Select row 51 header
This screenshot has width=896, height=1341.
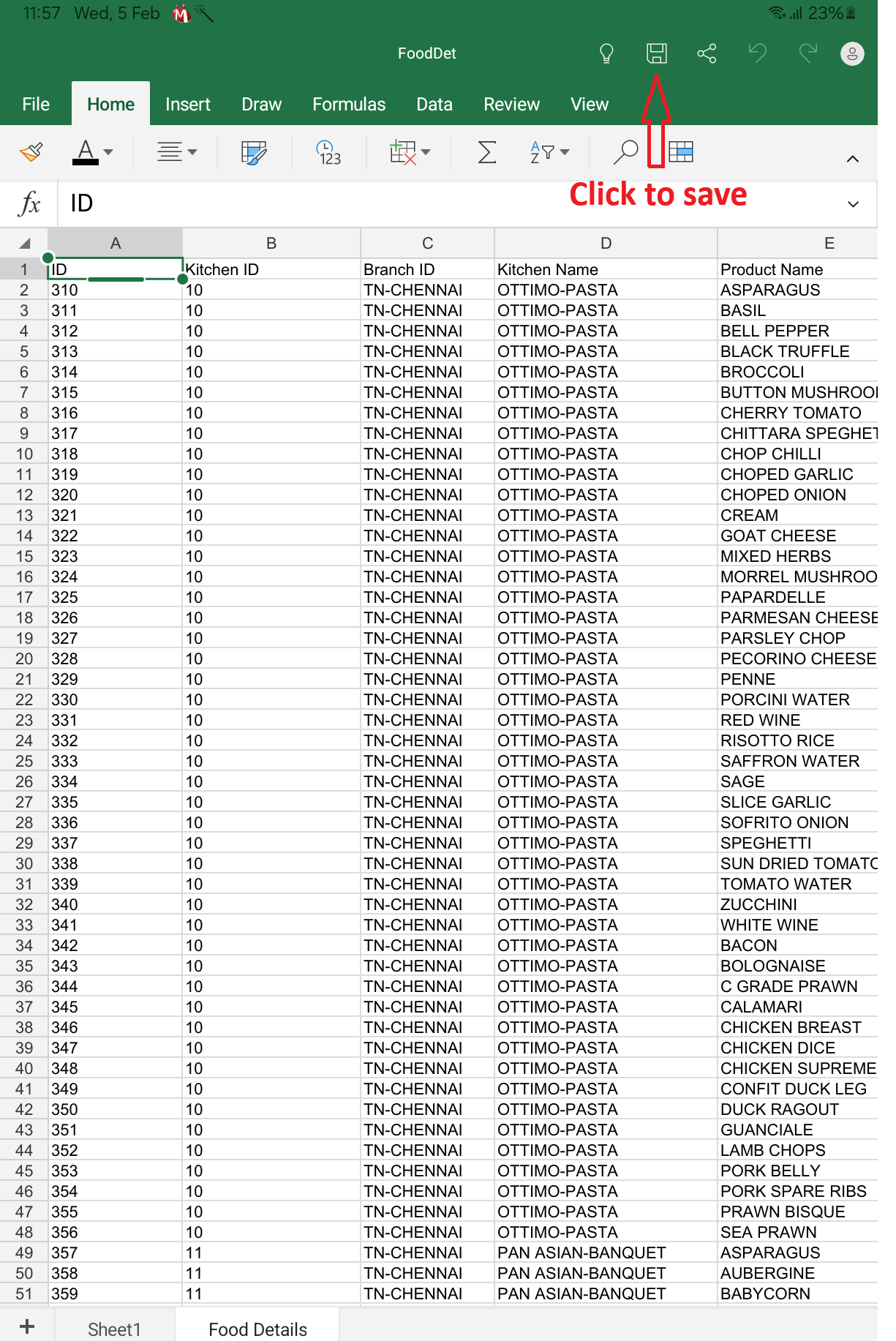pos(24,1293)
